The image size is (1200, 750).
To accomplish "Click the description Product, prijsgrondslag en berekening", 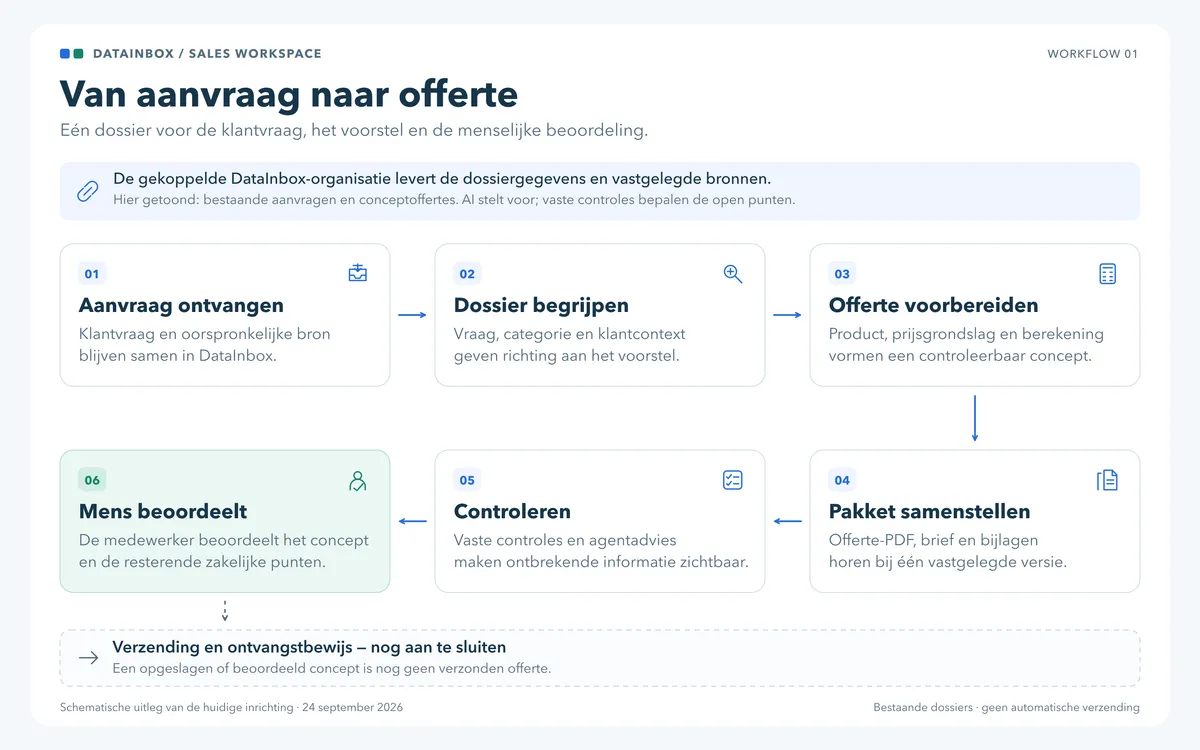I will point(966,344).
